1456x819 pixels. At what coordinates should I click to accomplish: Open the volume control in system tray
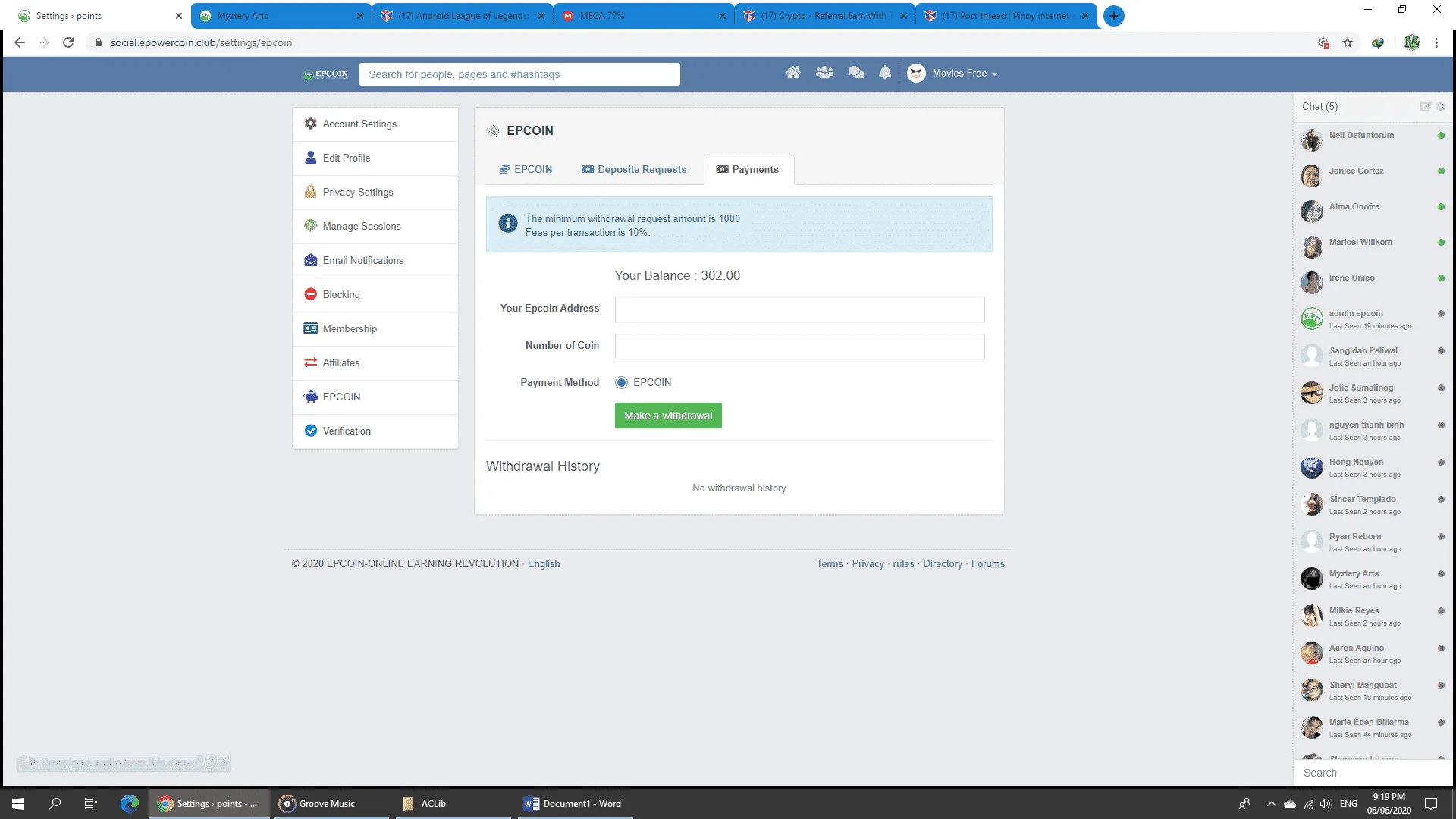coord(1326,804)
